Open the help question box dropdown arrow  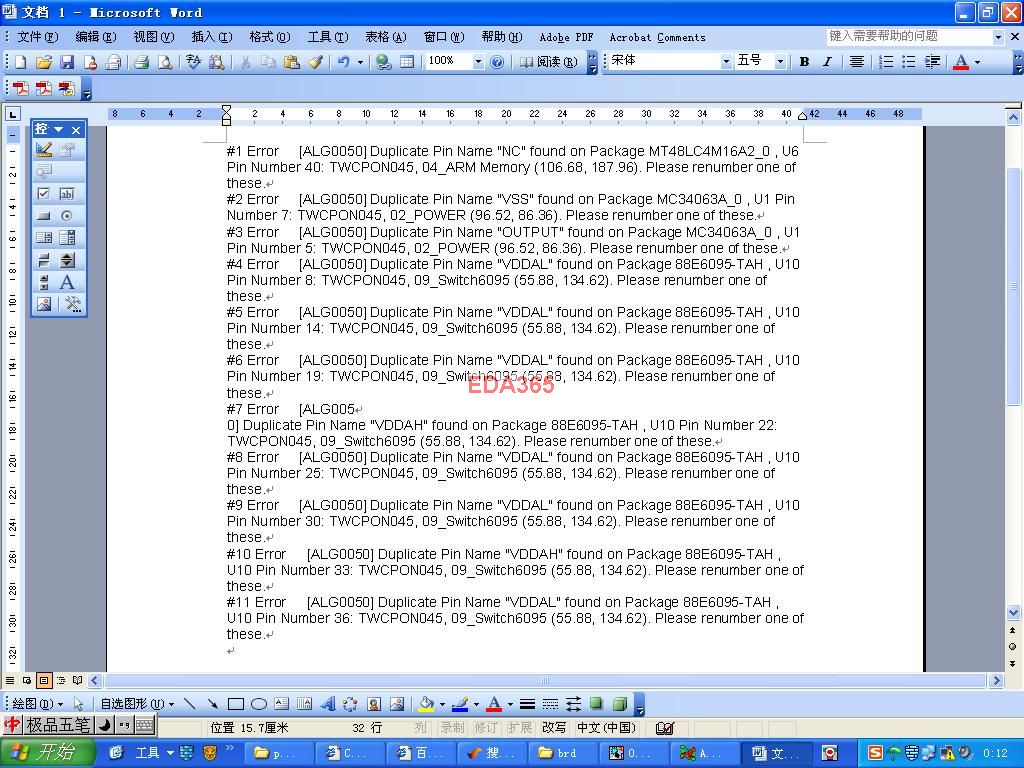click(x=997, y=37)
